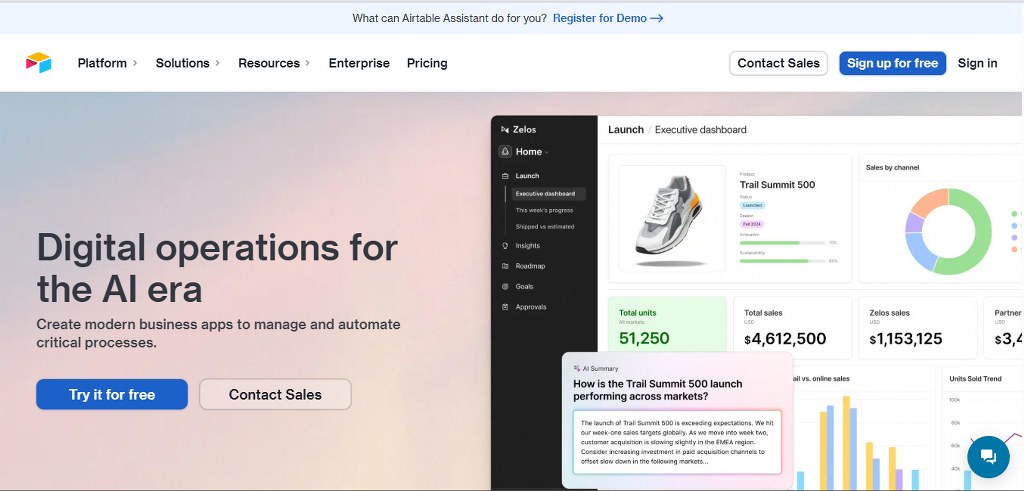Open the Goals sidebar item
The width and height of the screenshot is (1024, 491).
524,286
